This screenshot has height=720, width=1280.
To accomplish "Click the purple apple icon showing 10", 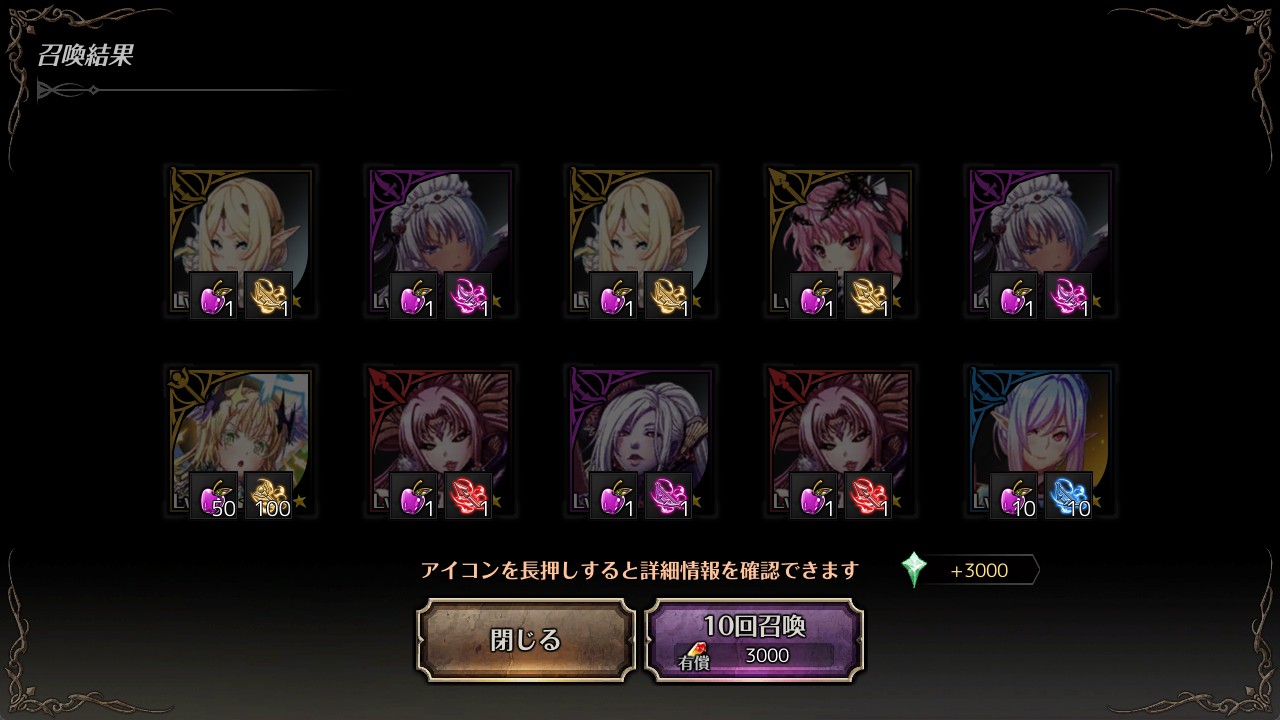I will pos(1014,495).
